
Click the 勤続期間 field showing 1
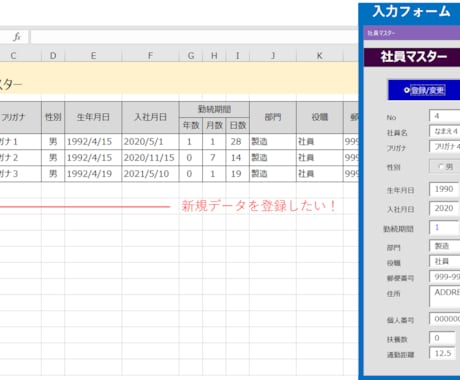(x=444, y=227)
